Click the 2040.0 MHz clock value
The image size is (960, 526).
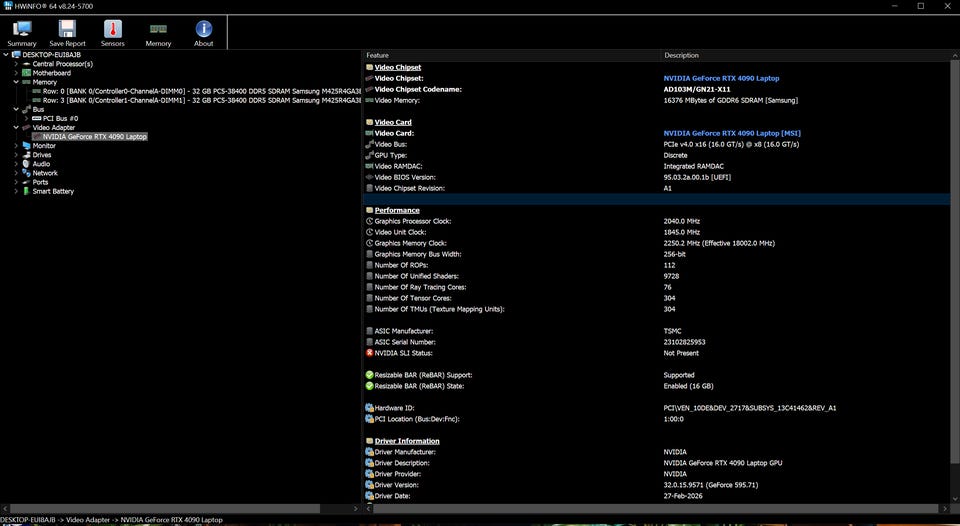tap(681, 221)
